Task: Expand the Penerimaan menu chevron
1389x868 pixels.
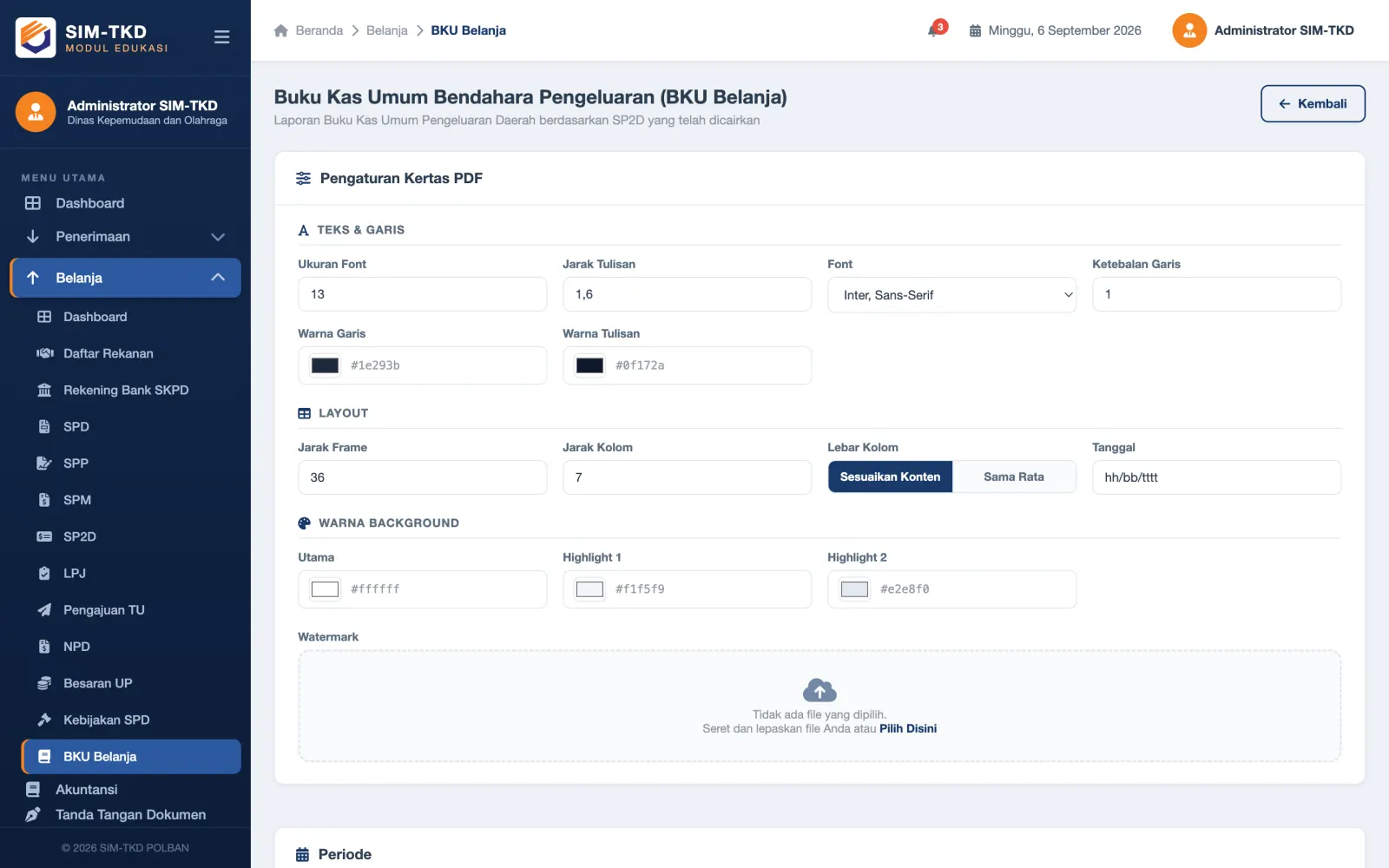Action: [x=218, y=237]
